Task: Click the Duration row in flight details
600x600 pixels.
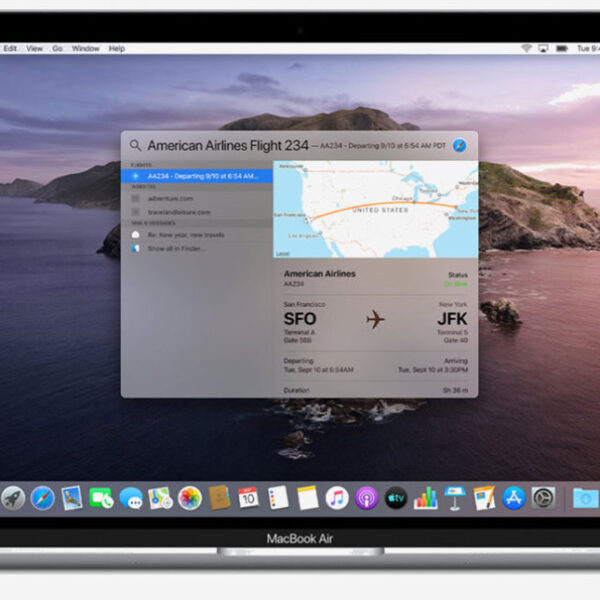Action: tap(375, 390)
